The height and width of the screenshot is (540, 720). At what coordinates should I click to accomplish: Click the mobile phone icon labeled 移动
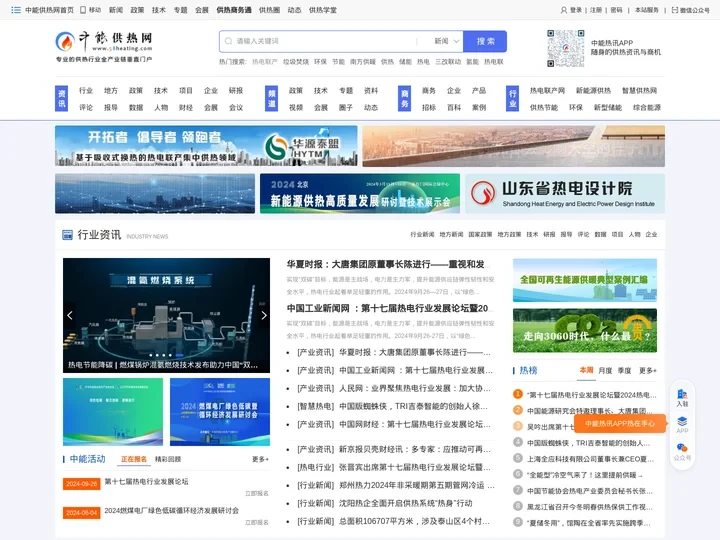[83, 10]
